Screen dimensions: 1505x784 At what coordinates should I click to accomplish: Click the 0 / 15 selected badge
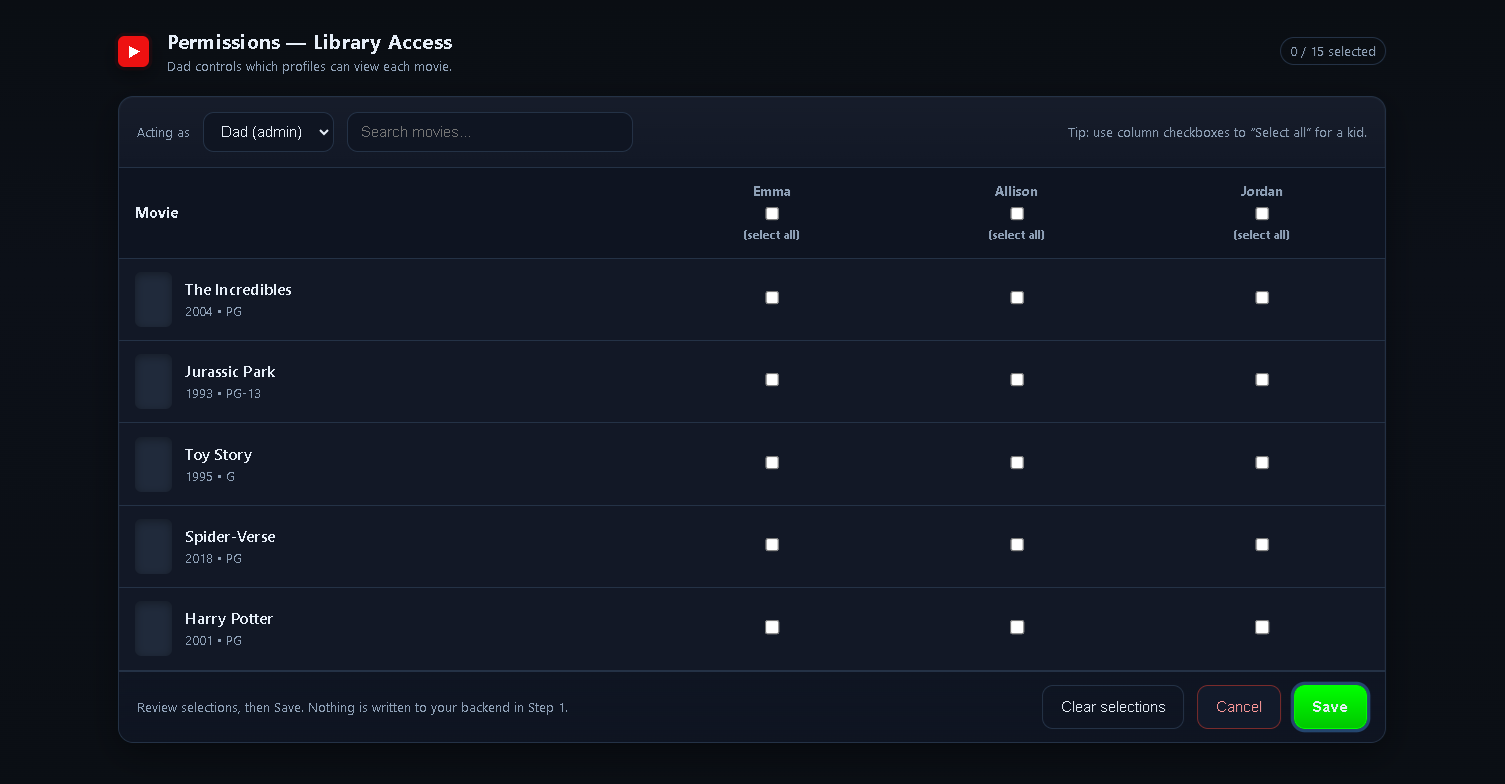click(x=1333, y=51)
